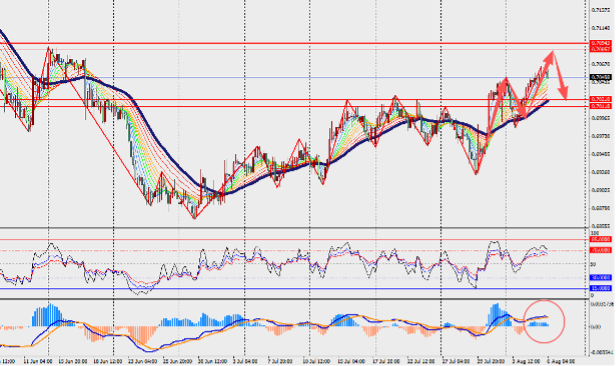Click the '15 Jul 04:00' time axis label
The image size is (616, 366).
(x=351, y=361)
